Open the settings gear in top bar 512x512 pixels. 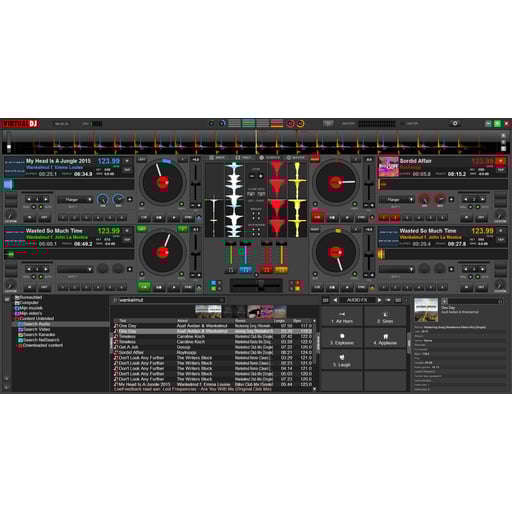pyautogui.click(x=455, y=124)
